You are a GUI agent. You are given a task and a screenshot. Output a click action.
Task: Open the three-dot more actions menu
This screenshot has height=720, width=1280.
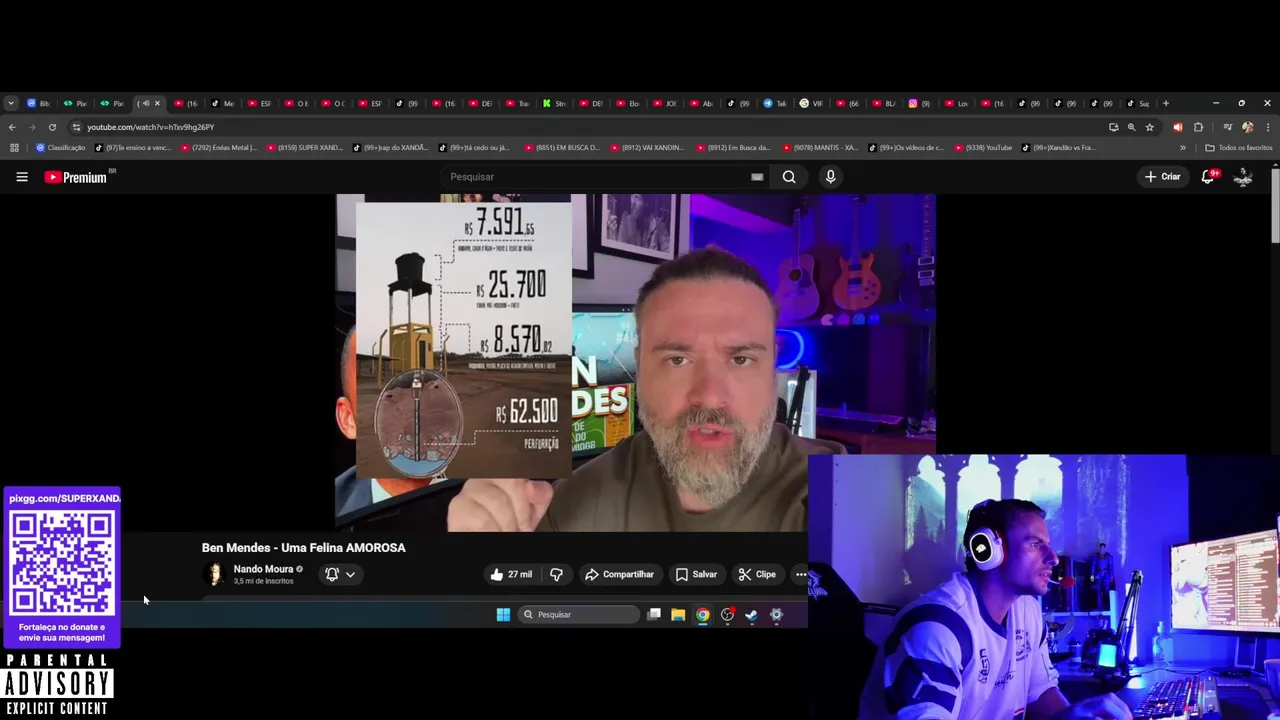tap(800, 574)
